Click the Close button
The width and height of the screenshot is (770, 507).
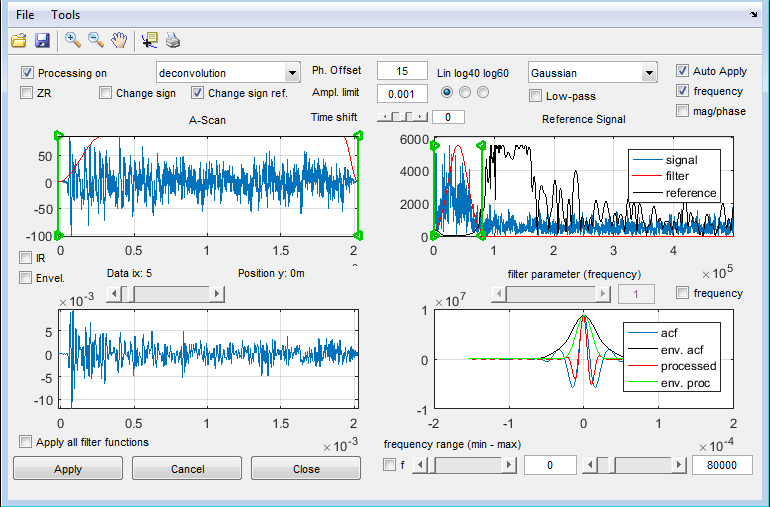click(306, 469)
